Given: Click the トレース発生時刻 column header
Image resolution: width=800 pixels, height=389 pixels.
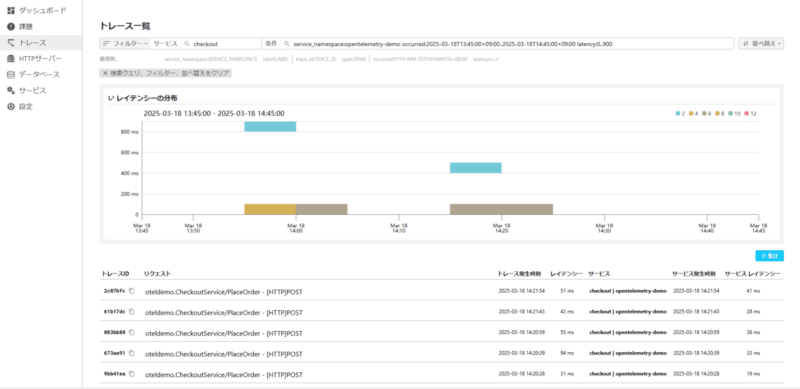Looking at the screenshot, I should coord(520,274).
